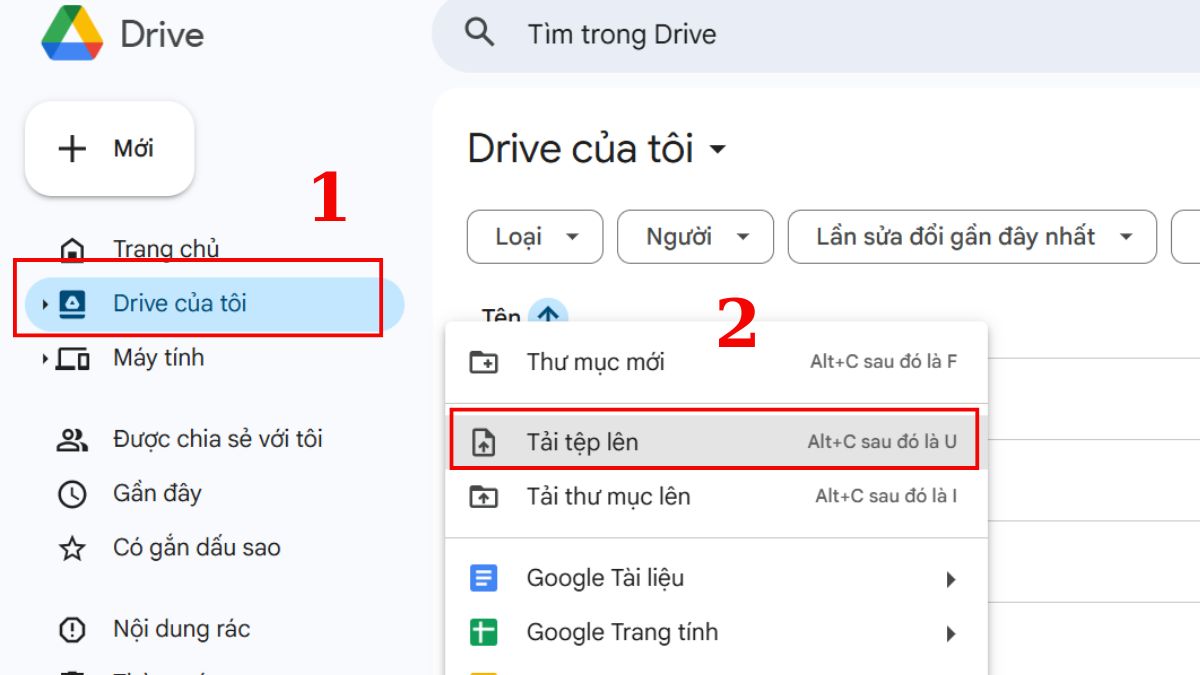Click the drive icon beside Drive của tôi
Screen dimensions: 1200x675
(73, 304)
